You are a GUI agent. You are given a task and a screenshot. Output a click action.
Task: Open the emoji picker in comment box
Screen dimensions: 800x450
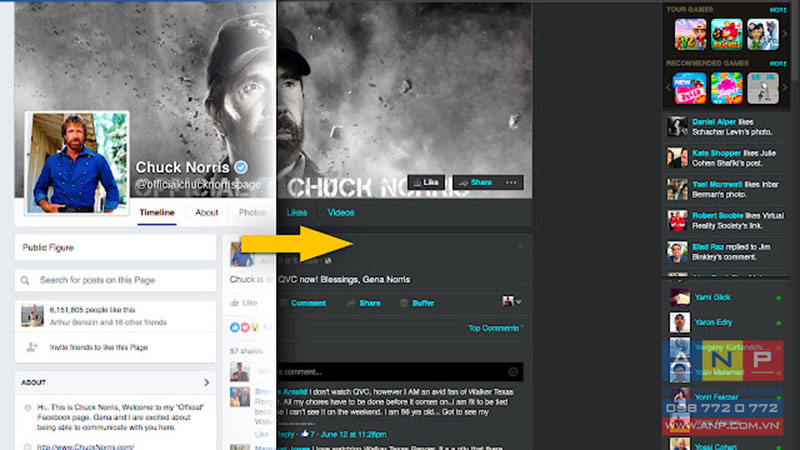pos(513,372)
